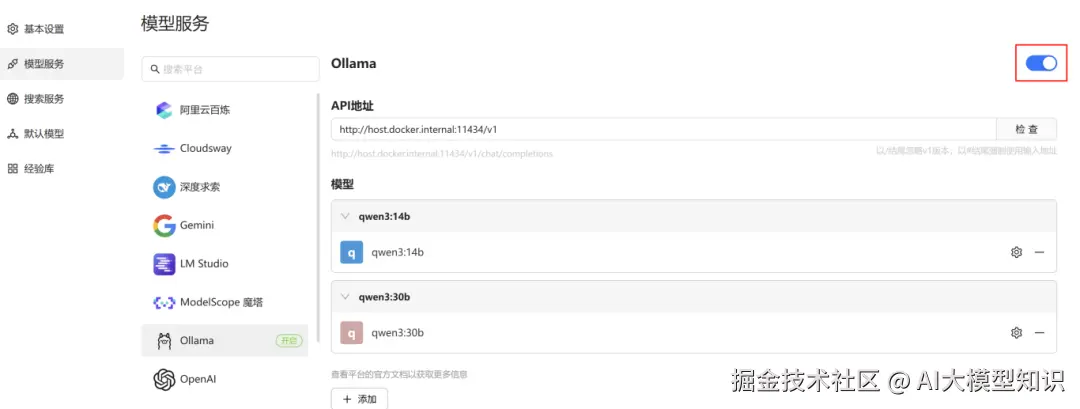Select the ModelScope 魔塔 platform

225,302
